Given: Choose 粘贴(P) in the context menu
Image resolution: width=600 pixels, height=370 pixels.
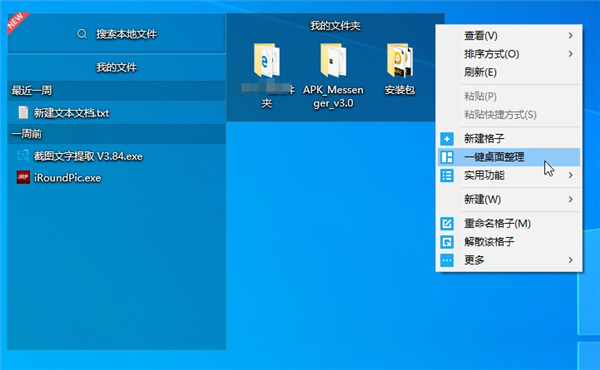Looking at the screenshot, I should (x=509, y=96).
